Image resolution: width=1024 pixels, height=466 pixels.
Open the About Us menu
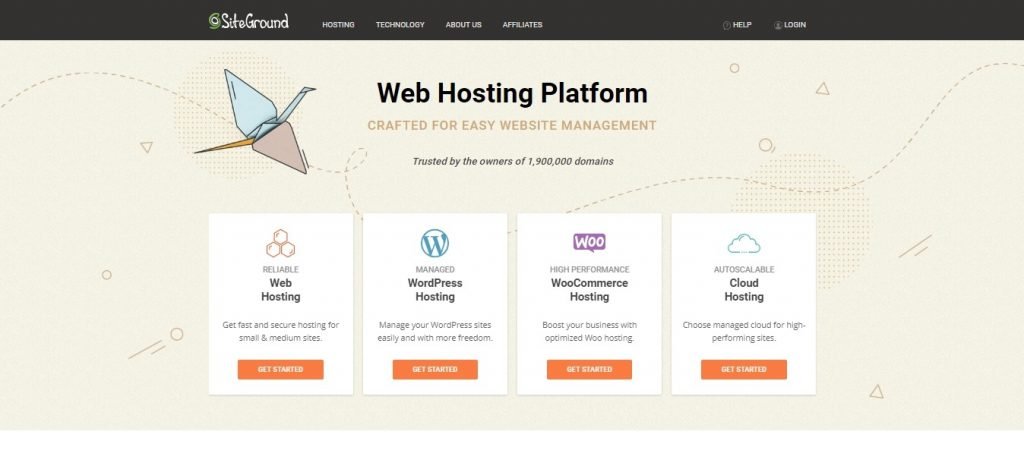(x=464, y=25)
